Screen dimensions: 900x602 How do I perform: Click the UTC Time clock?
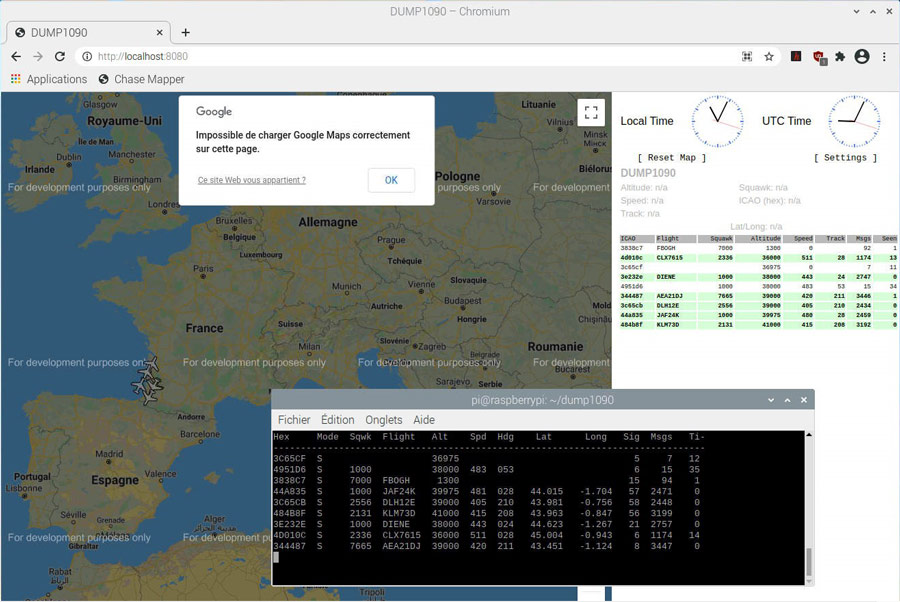tap(854, 121)
